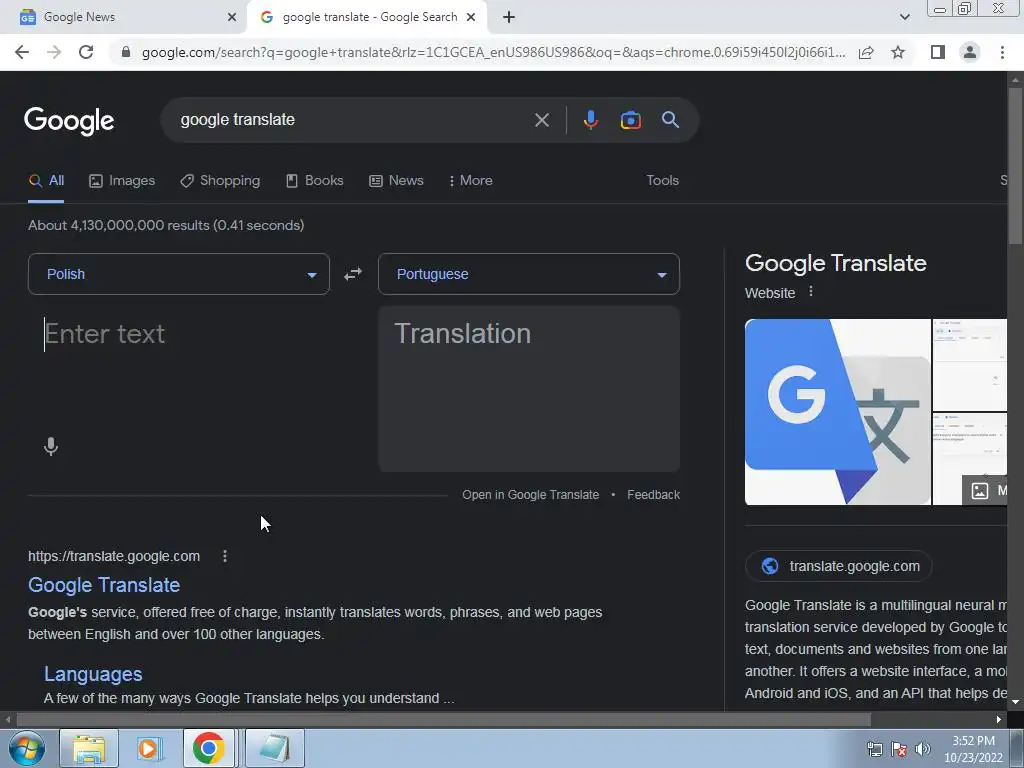This screenshot has height=768, width=1024.
Task: Open File Explorer from taskbar
Action: (89, 748)
